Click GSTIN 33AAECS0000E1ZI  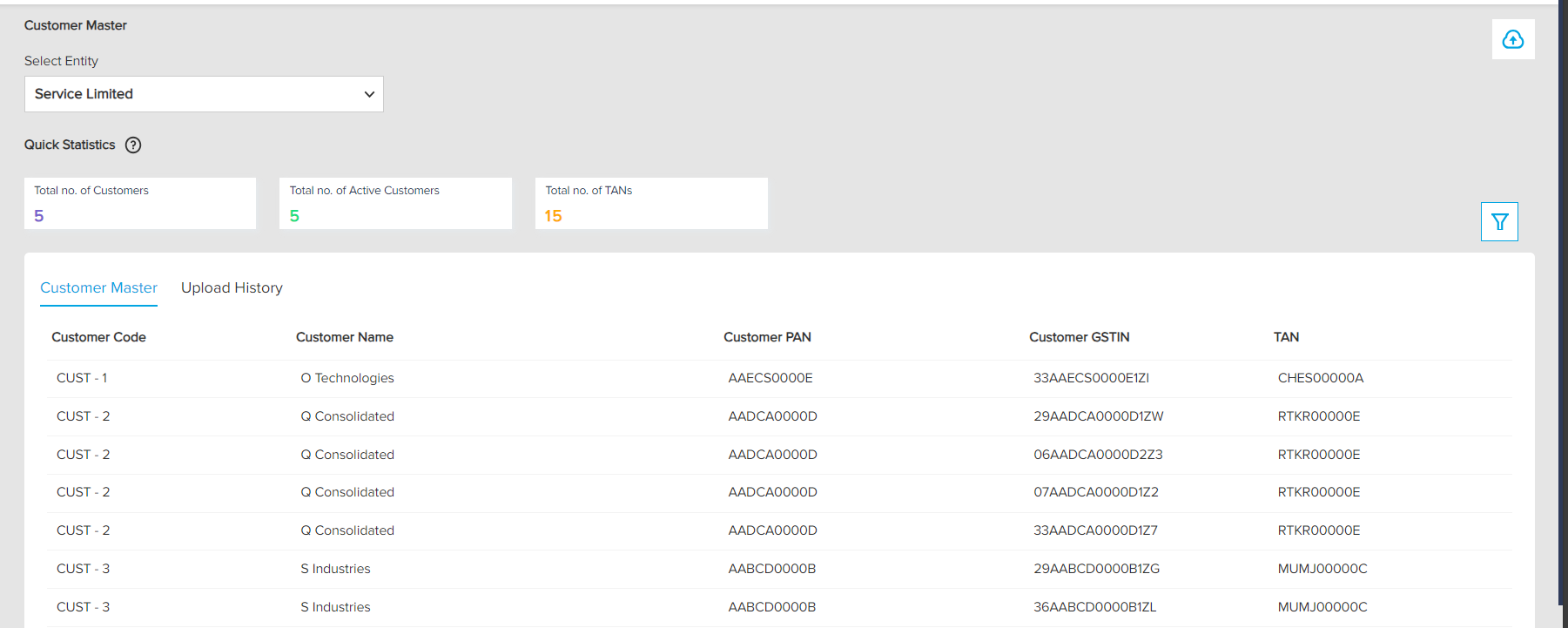(x=1092, y=378)
